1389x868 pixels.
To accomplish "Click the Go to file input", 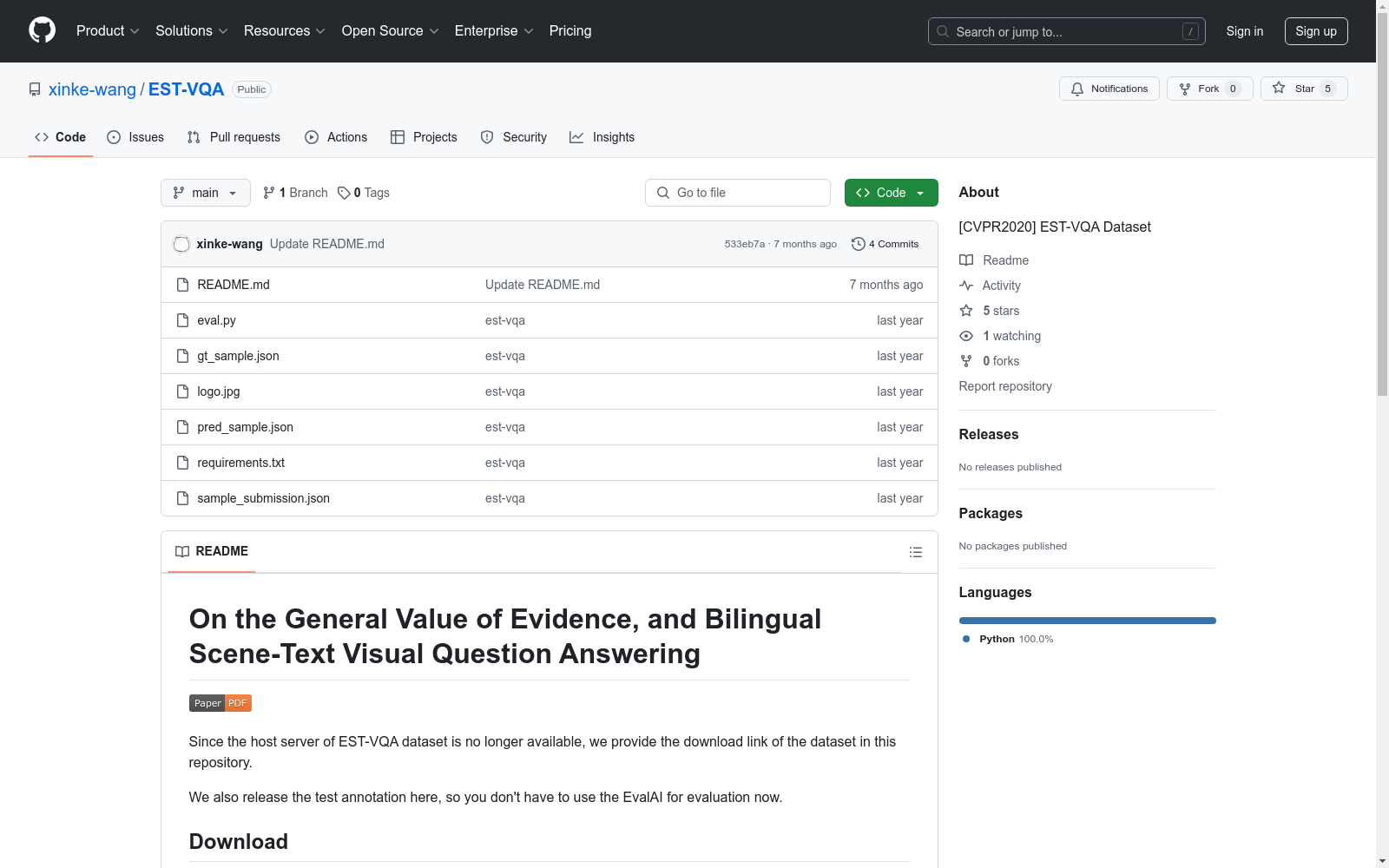I will click(738, 193).
